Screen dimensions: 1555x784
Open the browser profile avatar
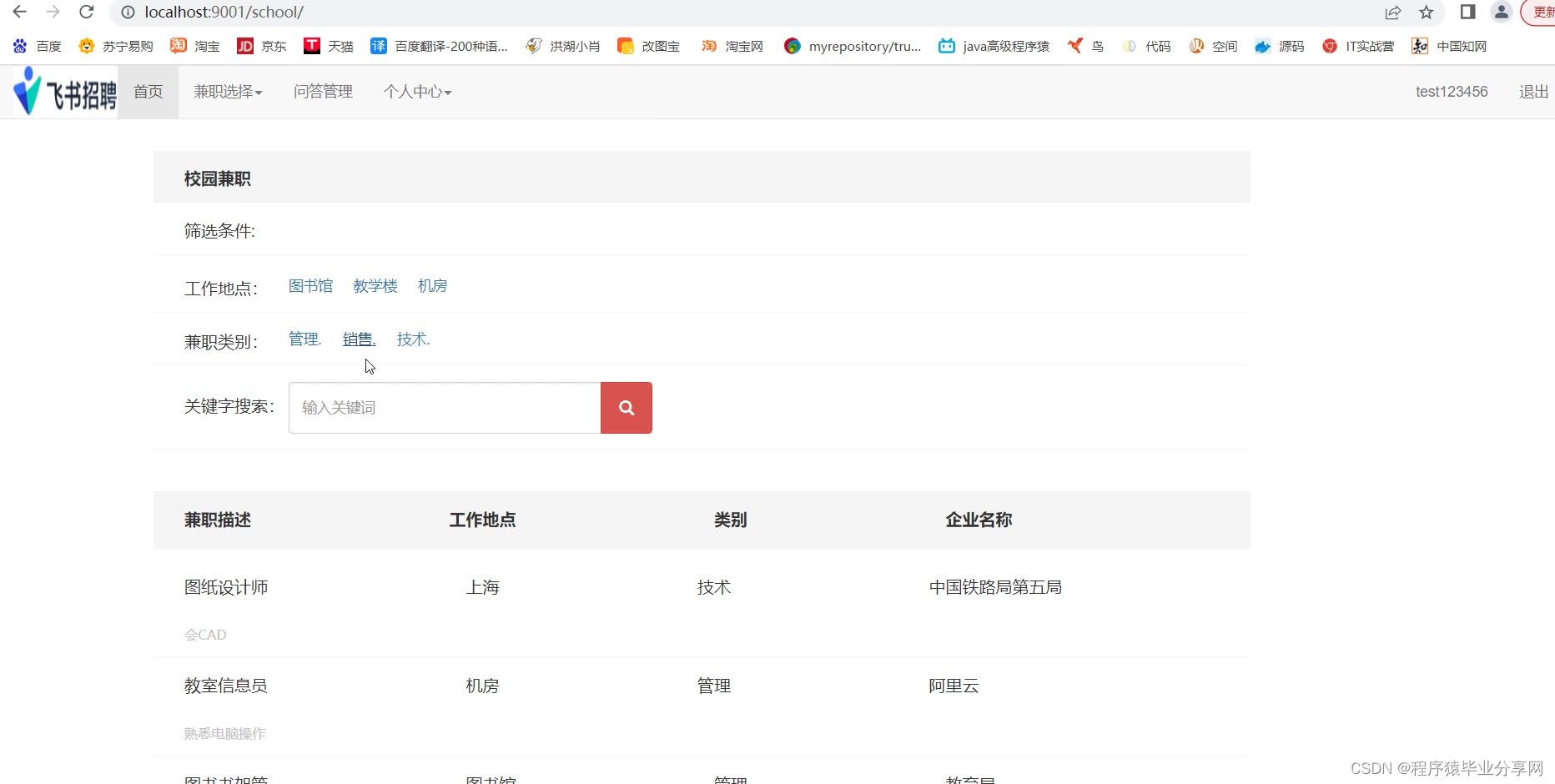tap(1502, 12)
